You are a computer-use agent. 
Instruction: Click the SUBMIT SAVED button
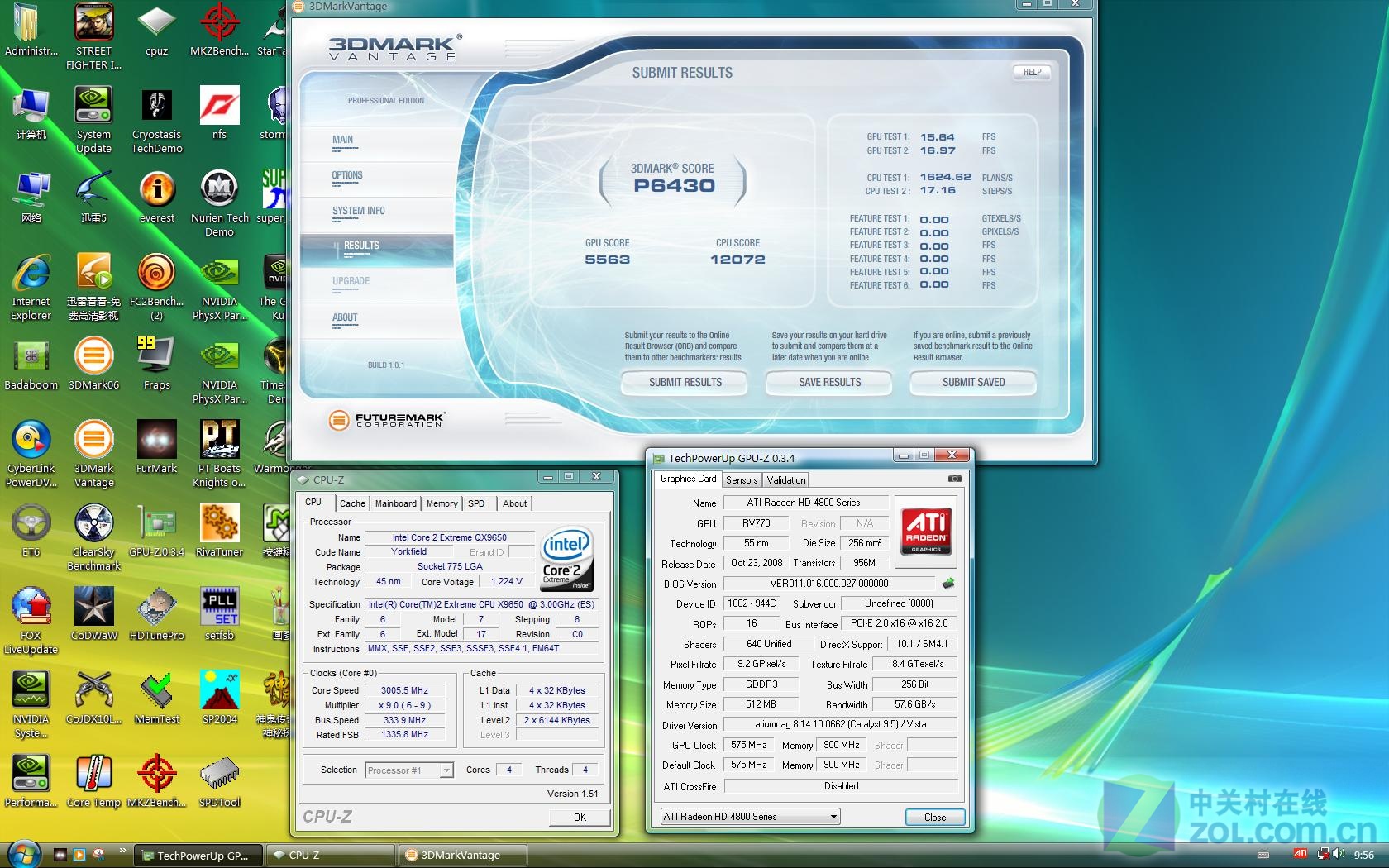point(973,383)
